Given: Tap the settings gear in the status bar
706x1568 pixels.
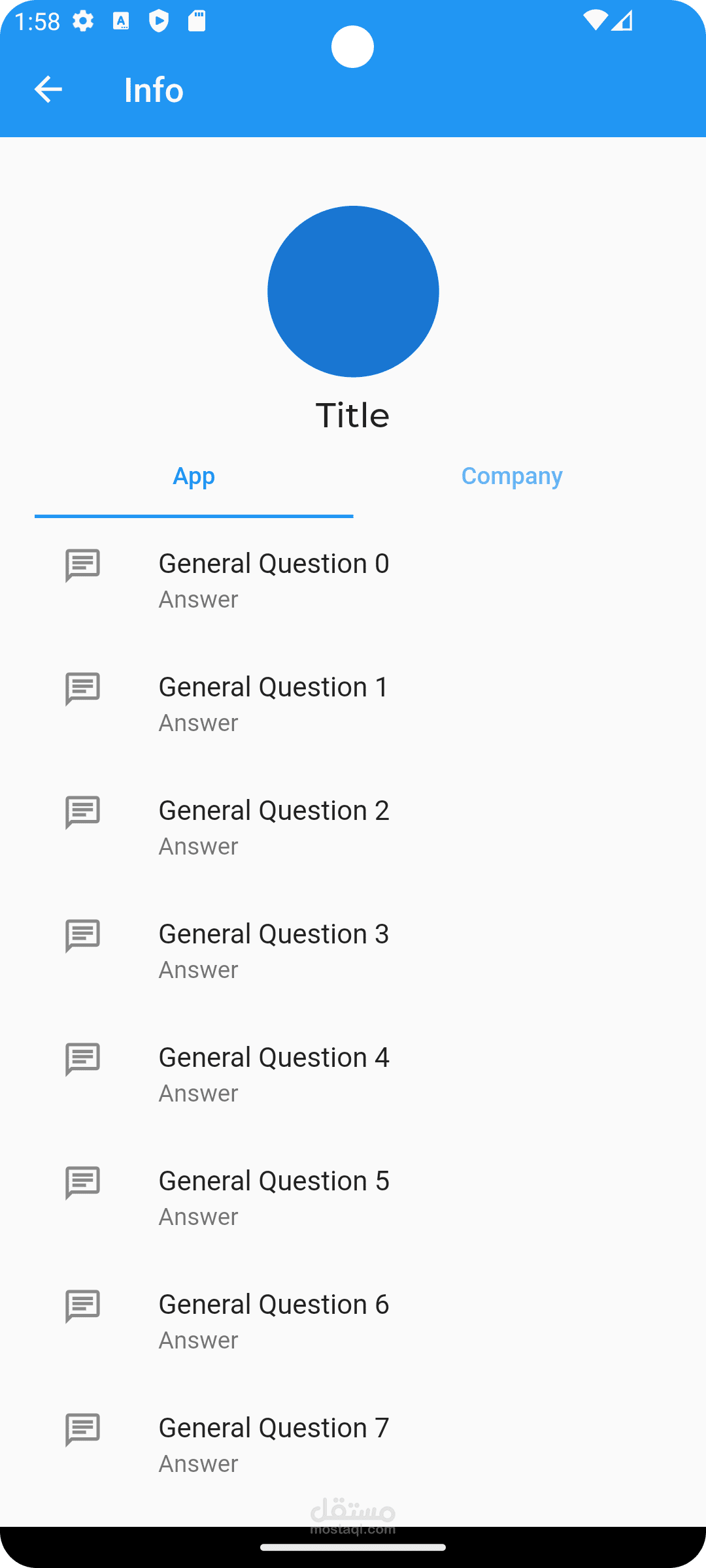Looking at the screenshot, I should point(83,22).
